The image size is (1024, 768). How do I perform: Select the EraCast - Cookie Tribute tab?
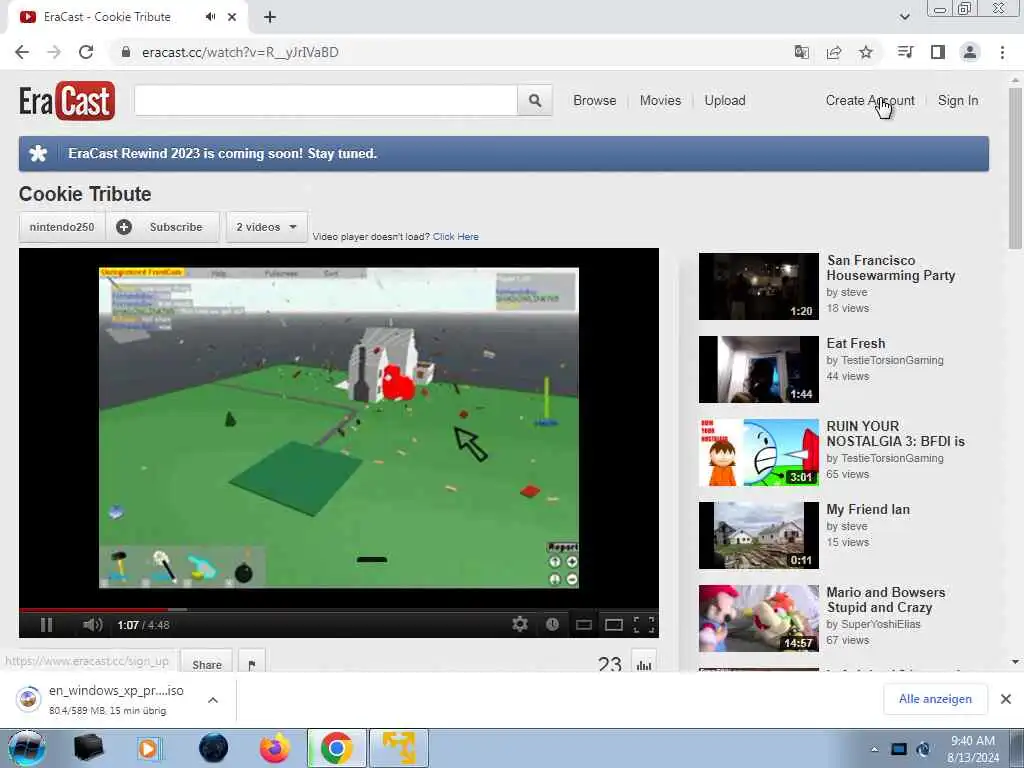pos(106,17)
